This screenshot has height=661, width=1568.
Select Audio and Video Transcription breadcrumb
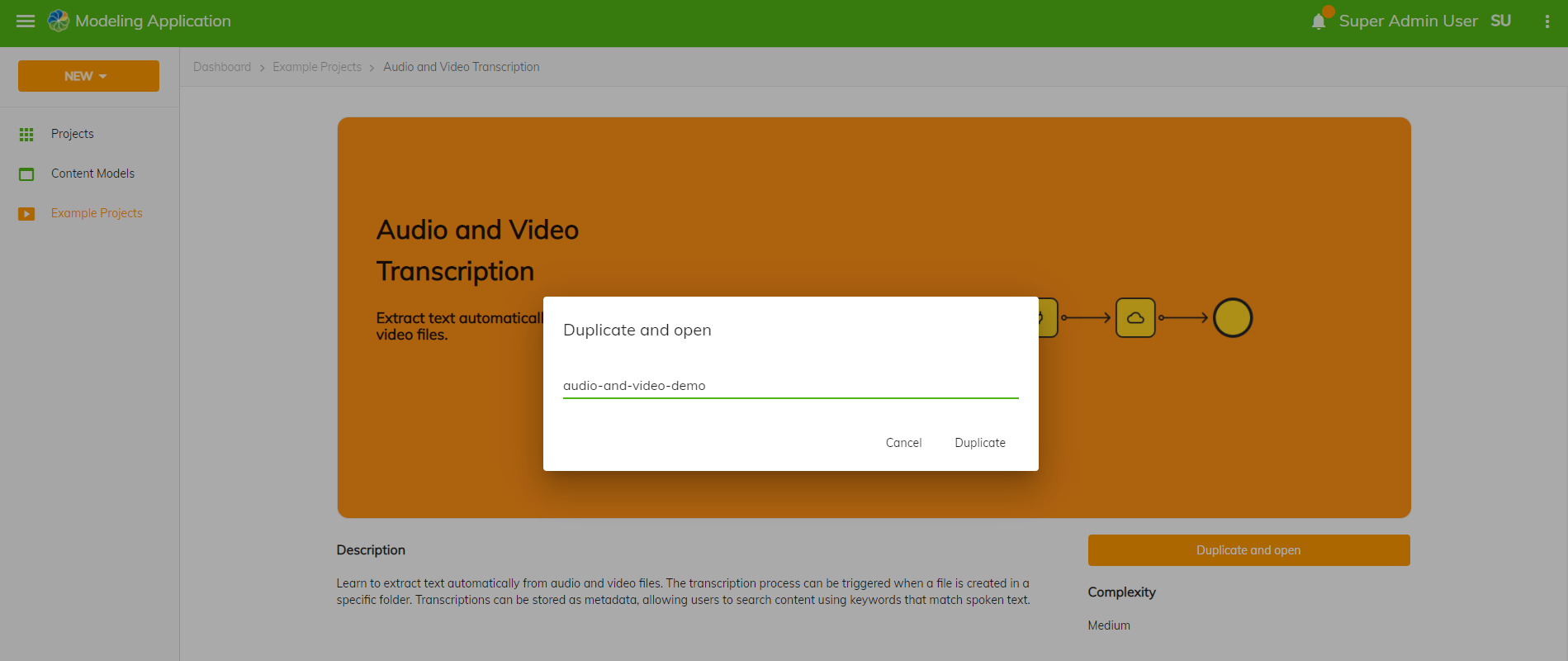[x=461, y=67]
